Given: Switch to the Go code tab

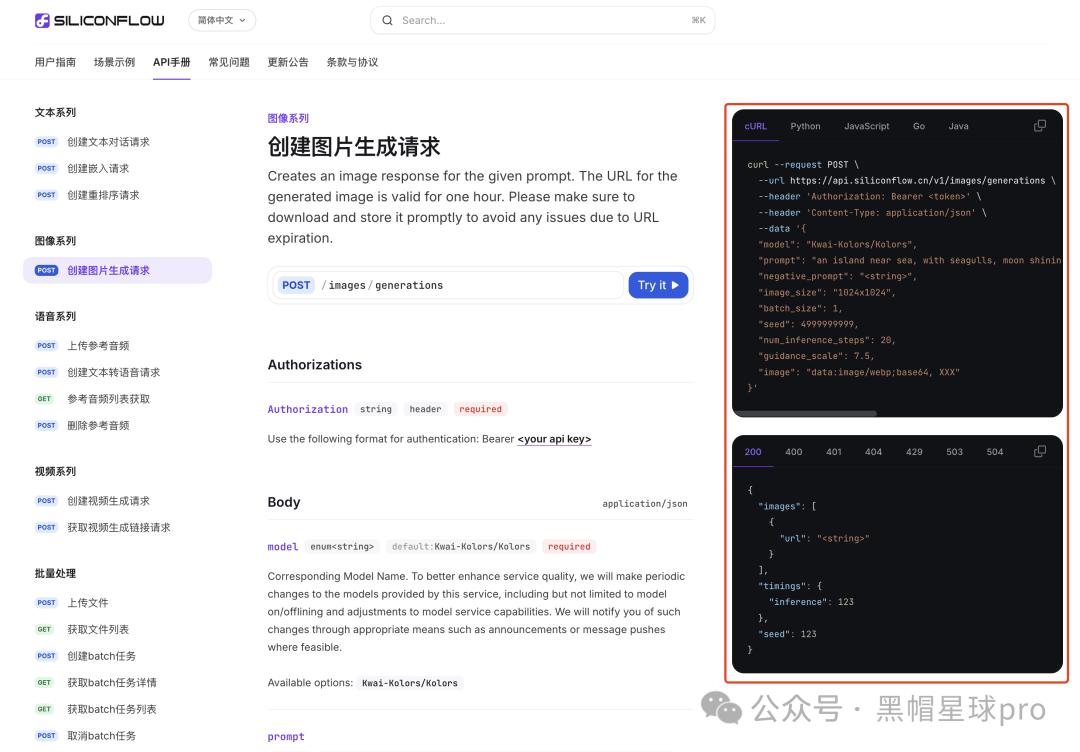Looking at the screenshot, I should pyautogui.click(x=919, y=126).
